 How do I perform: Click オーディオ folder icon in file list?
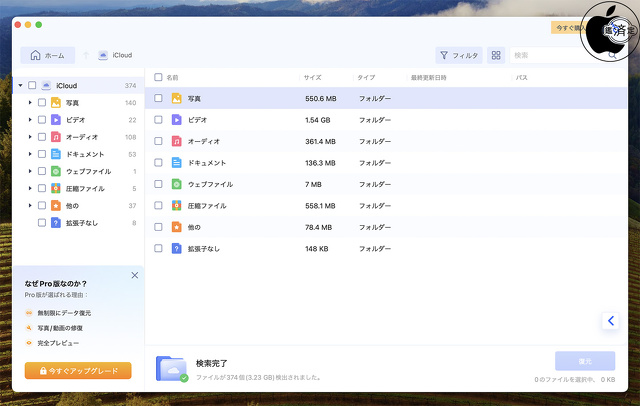coord(176,141)
